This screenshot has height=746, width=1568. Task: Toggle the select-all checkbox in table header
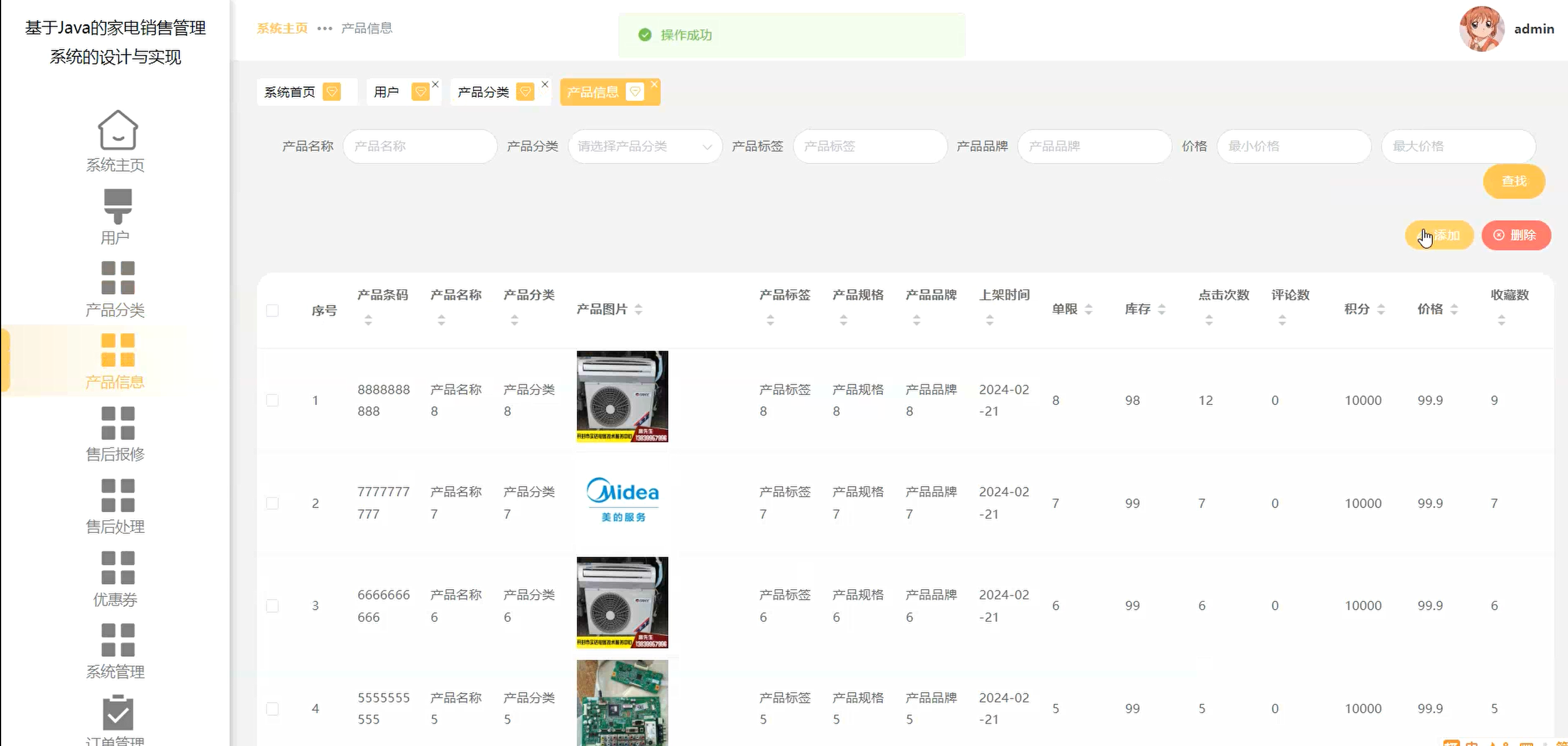272,310
